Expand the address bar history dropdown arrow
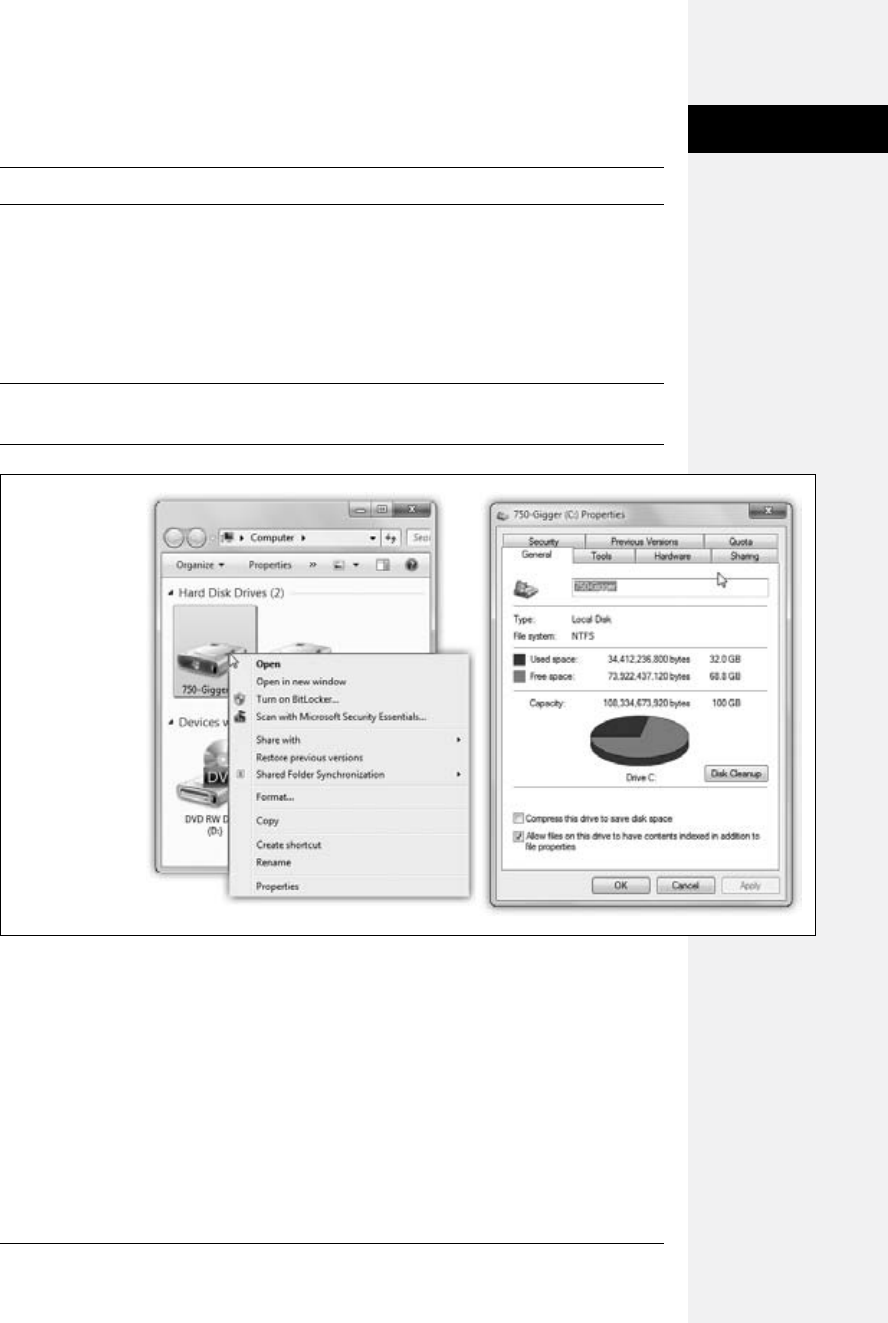The width and height of the screenshot is (888, 1323). pyautogui.click(x=373, y=538)
